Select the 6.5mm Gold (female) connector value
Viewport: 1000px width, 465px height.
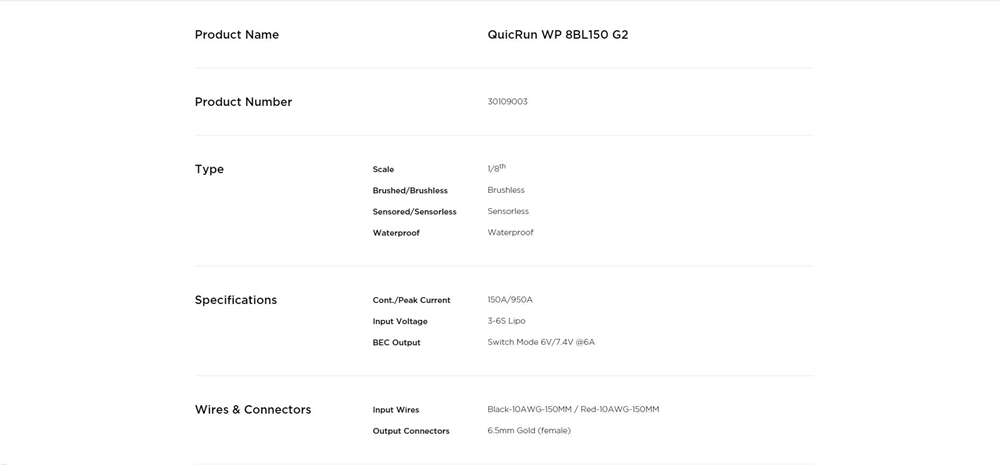pos(529,431)
